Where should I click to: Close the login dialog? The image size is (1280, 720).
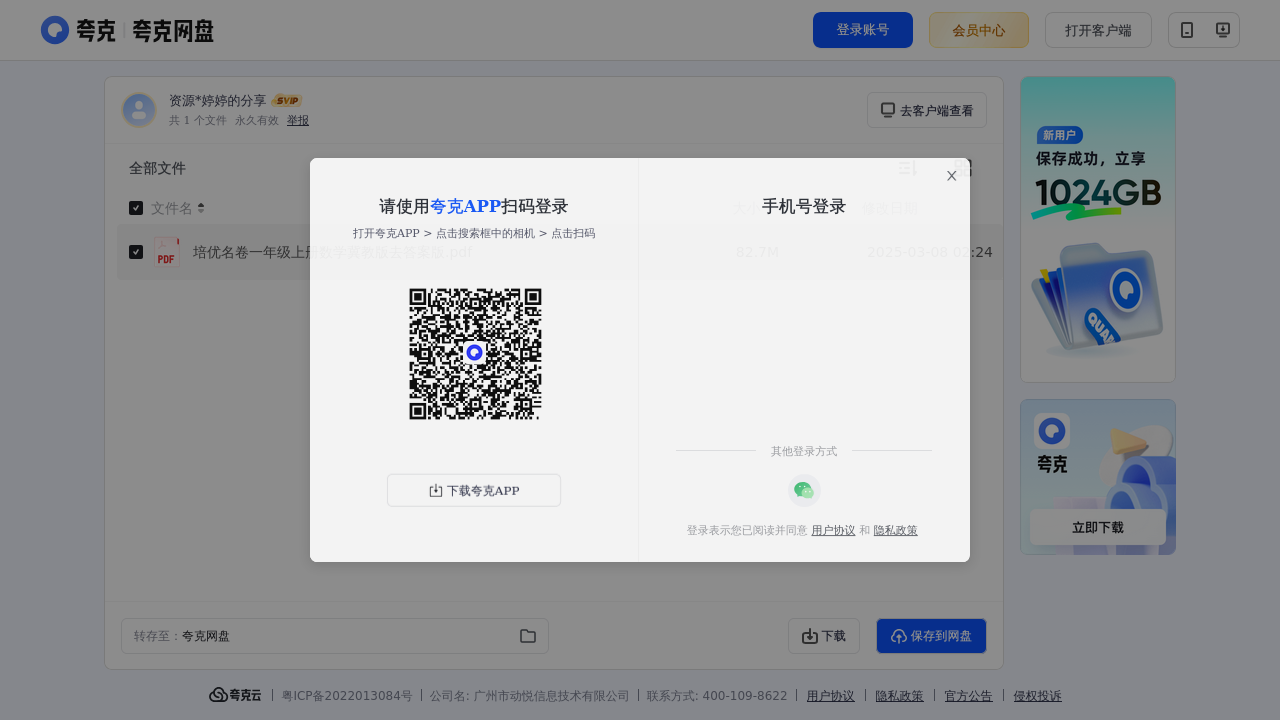(x=952, y=176)
